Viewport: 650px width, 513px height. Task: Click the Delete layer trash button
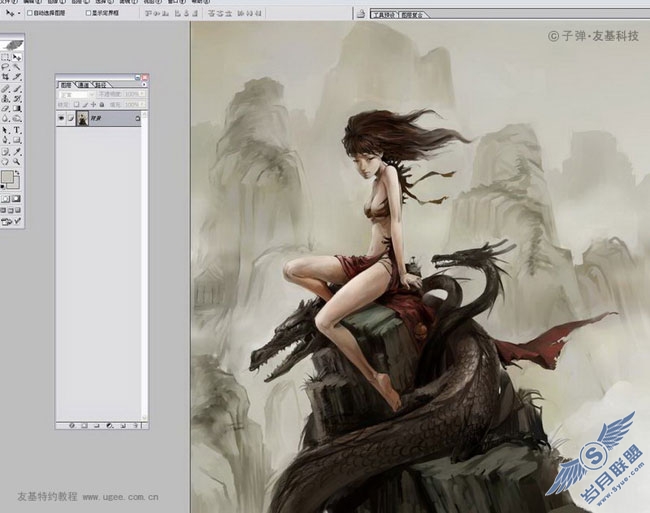136,426
